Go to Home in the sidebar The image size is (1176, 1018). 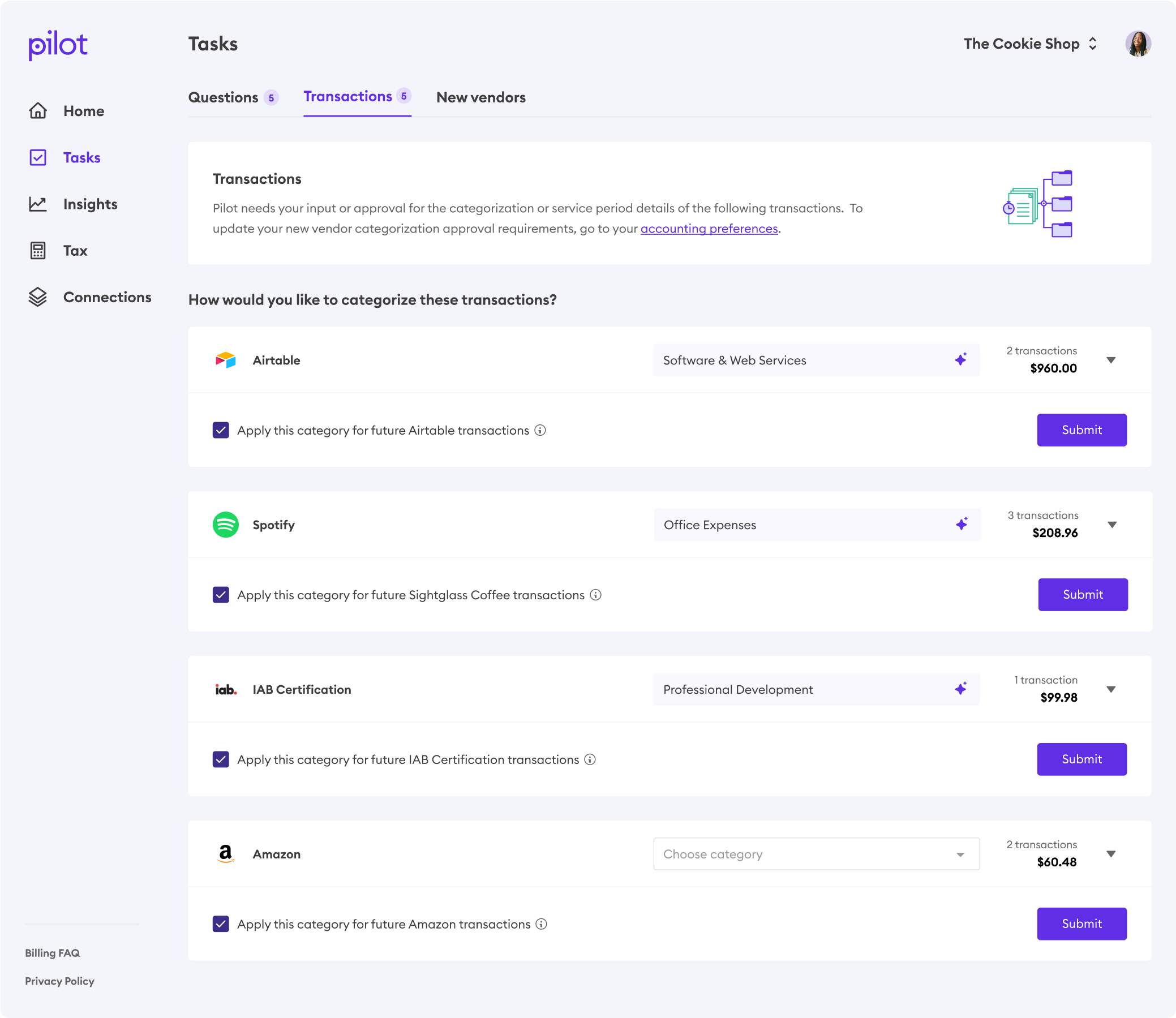(x=84, y=111)
